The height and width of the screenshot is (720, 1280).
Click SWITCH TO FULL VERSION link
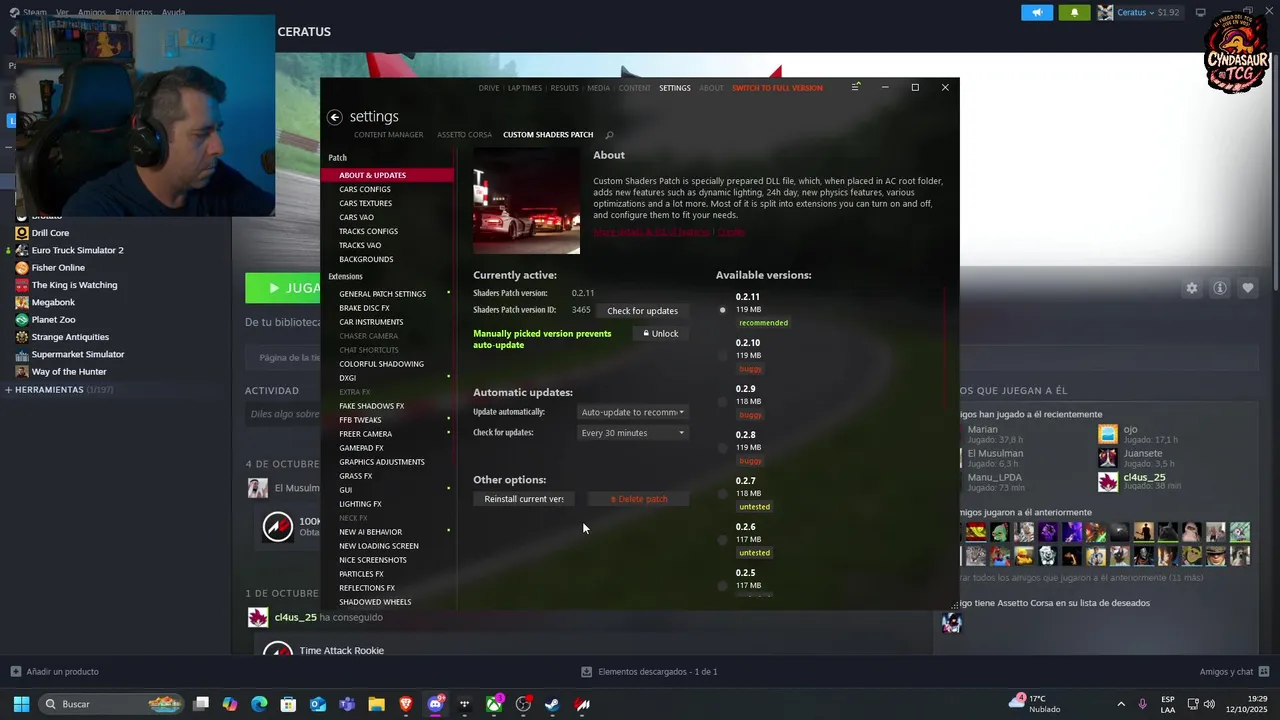point(777,88)
